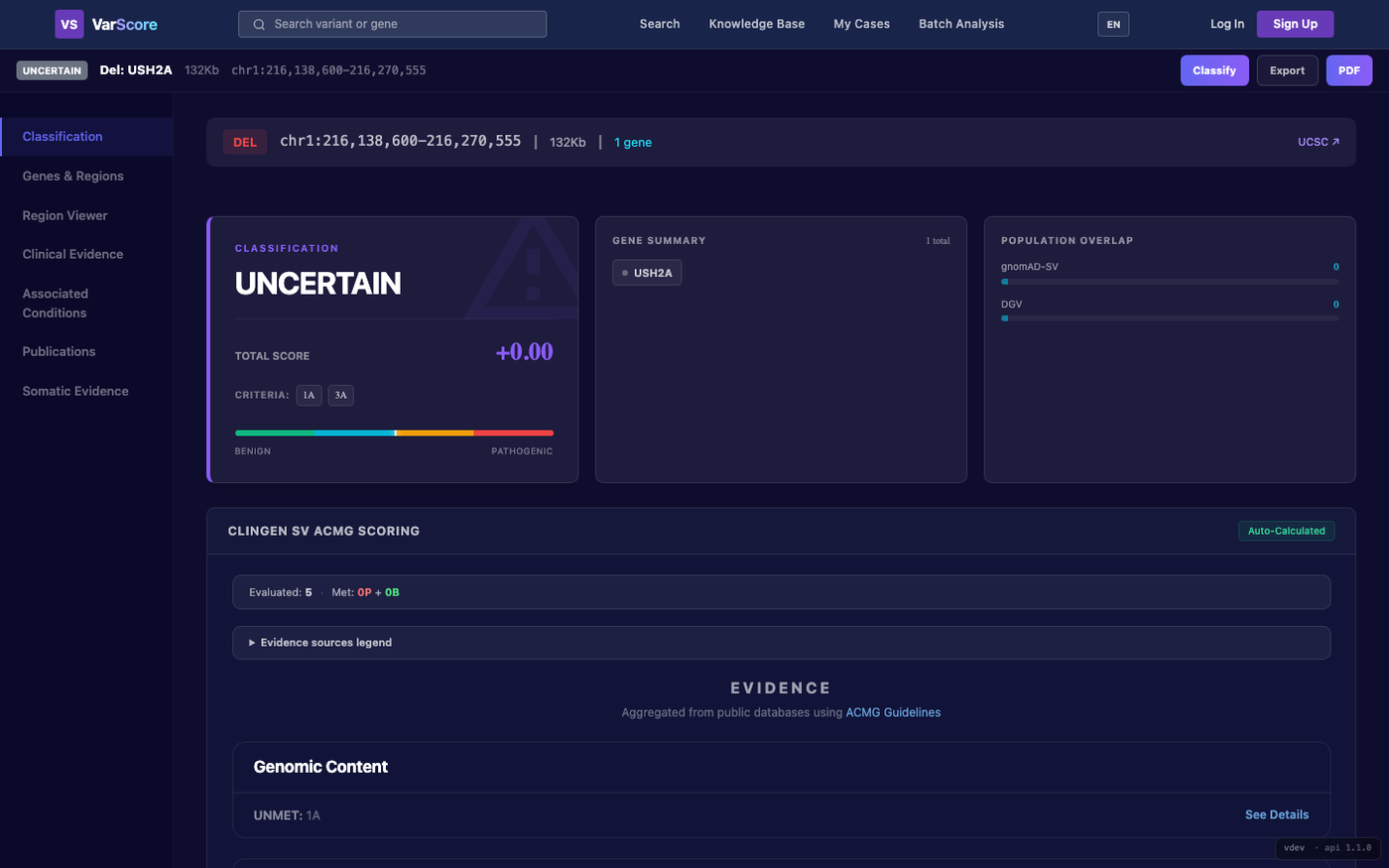Download report with the PDF button
Image resolution: width=1389 pixels, height=868 pixels.
pyautogui.click(x=1349, y=70)
